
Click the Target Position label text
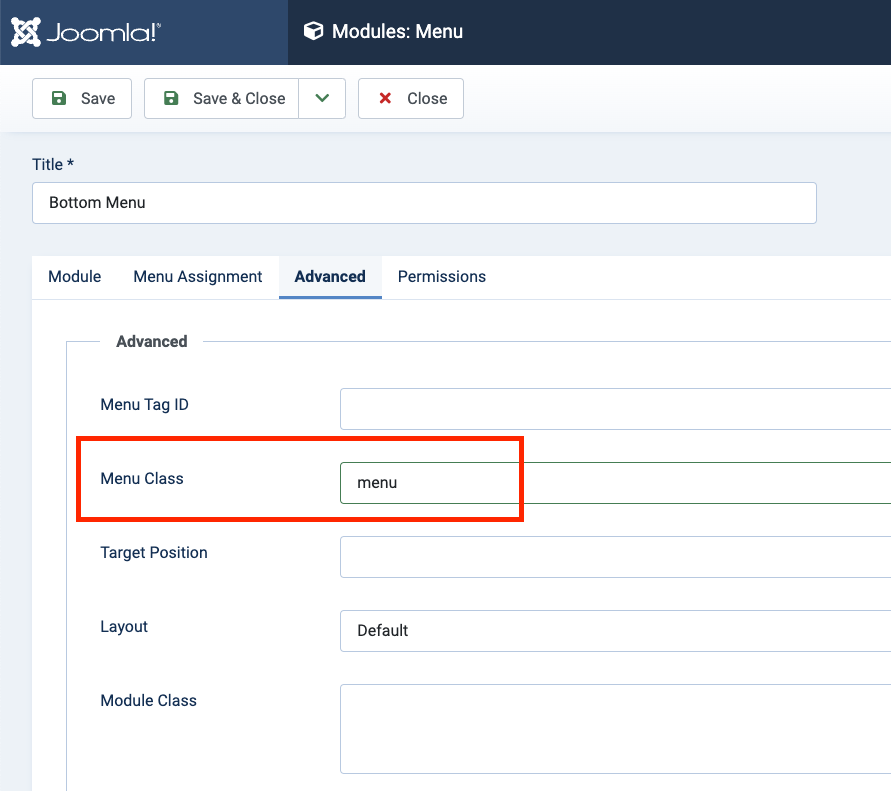pos(154,553)
